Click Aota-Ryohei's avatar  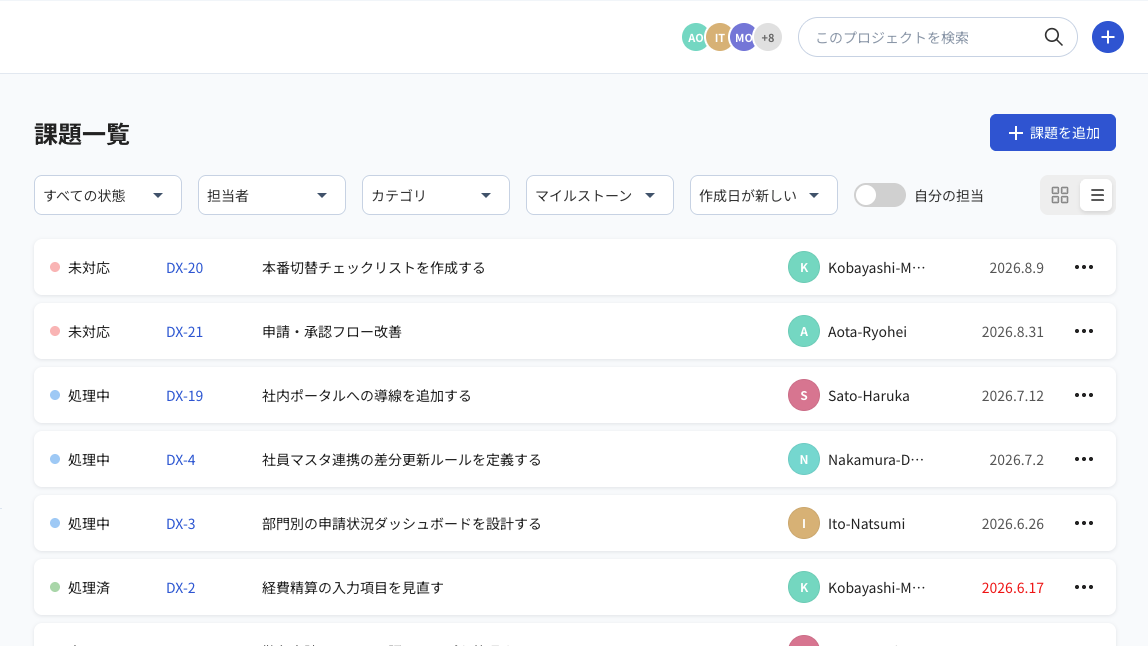point(803,331)
